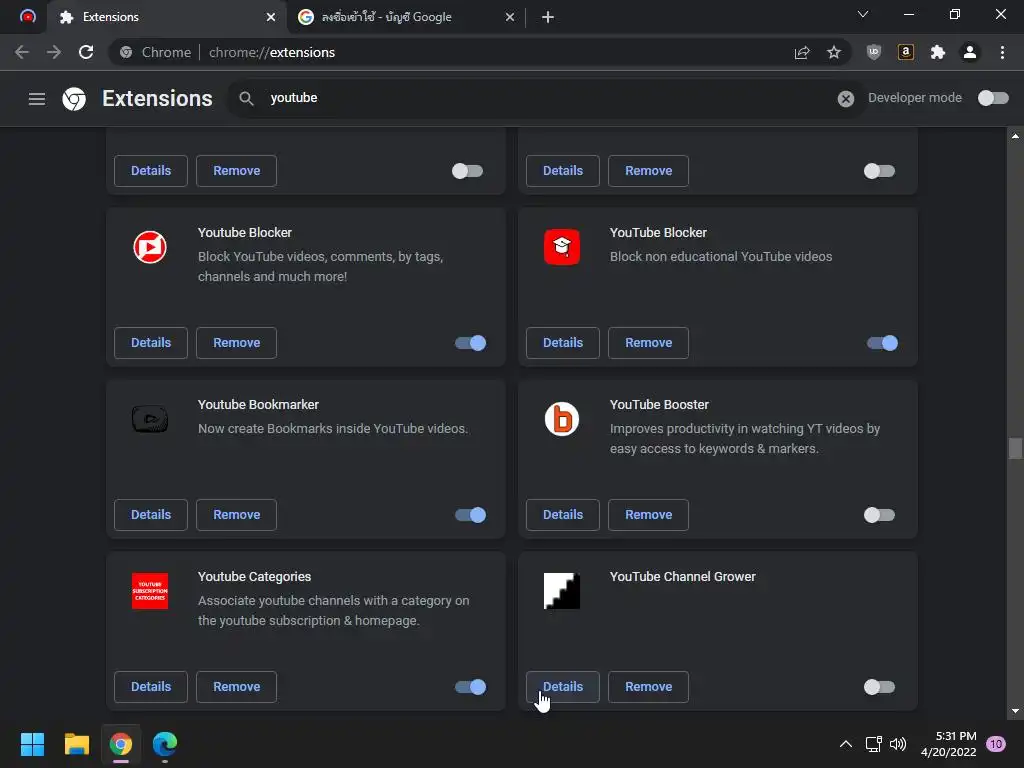Open the Extensions puzzle menu in toolbar
The image size is (1024, 768).
coord(938,52)
